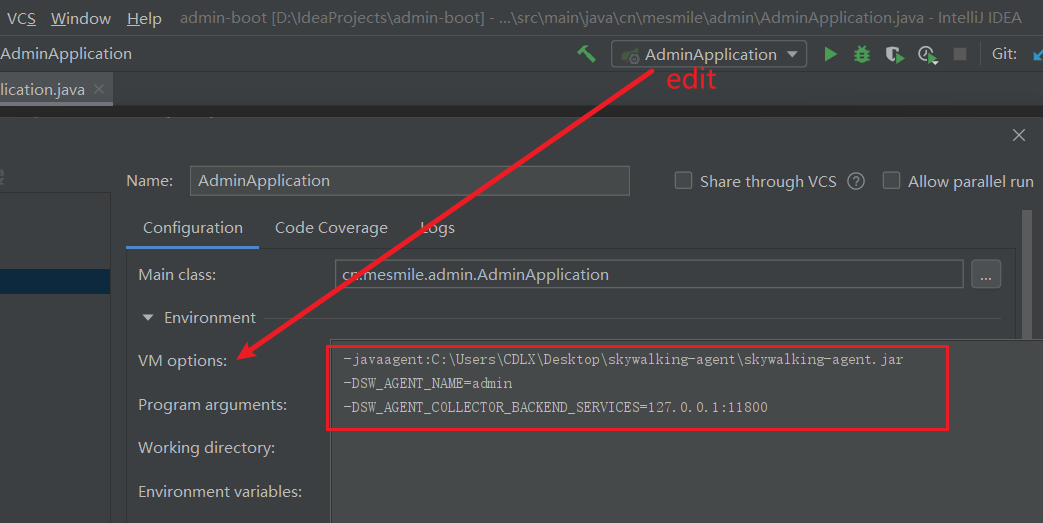This screenshot has height=523, width=1043.
Task: Click the grey Stop square icon
Action: tap(960, 54)
